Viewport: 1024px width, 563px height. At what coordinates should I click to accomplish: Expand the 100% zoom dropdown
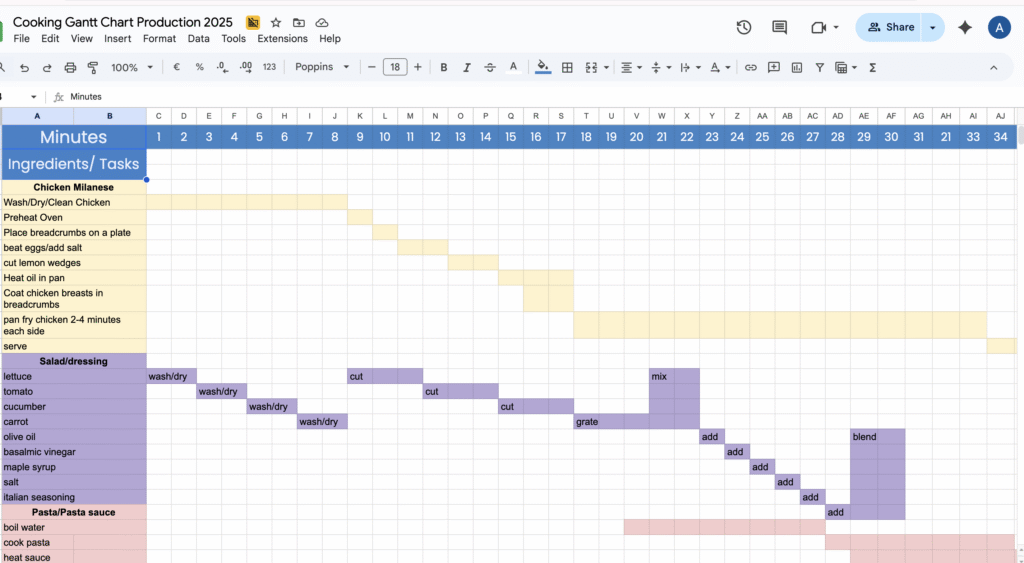point(132,67)
